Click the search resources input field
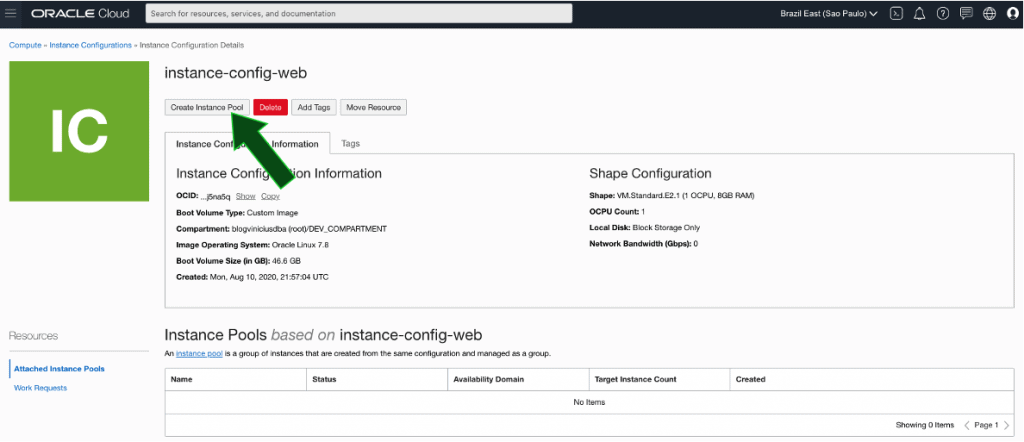Viewport: 1024px width, 442px height. [x=359, y=13]
